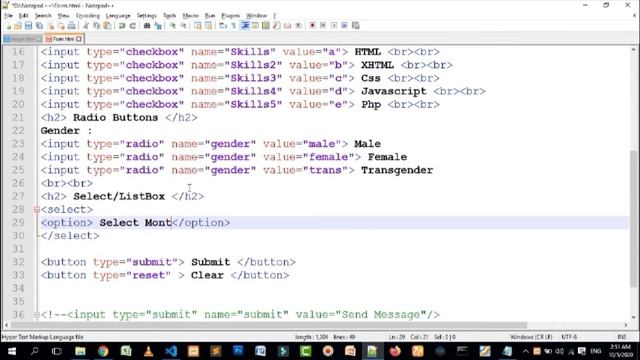Click the Copy toolbar icon
This screenshot has height=360, width=640.
(96, 26)
